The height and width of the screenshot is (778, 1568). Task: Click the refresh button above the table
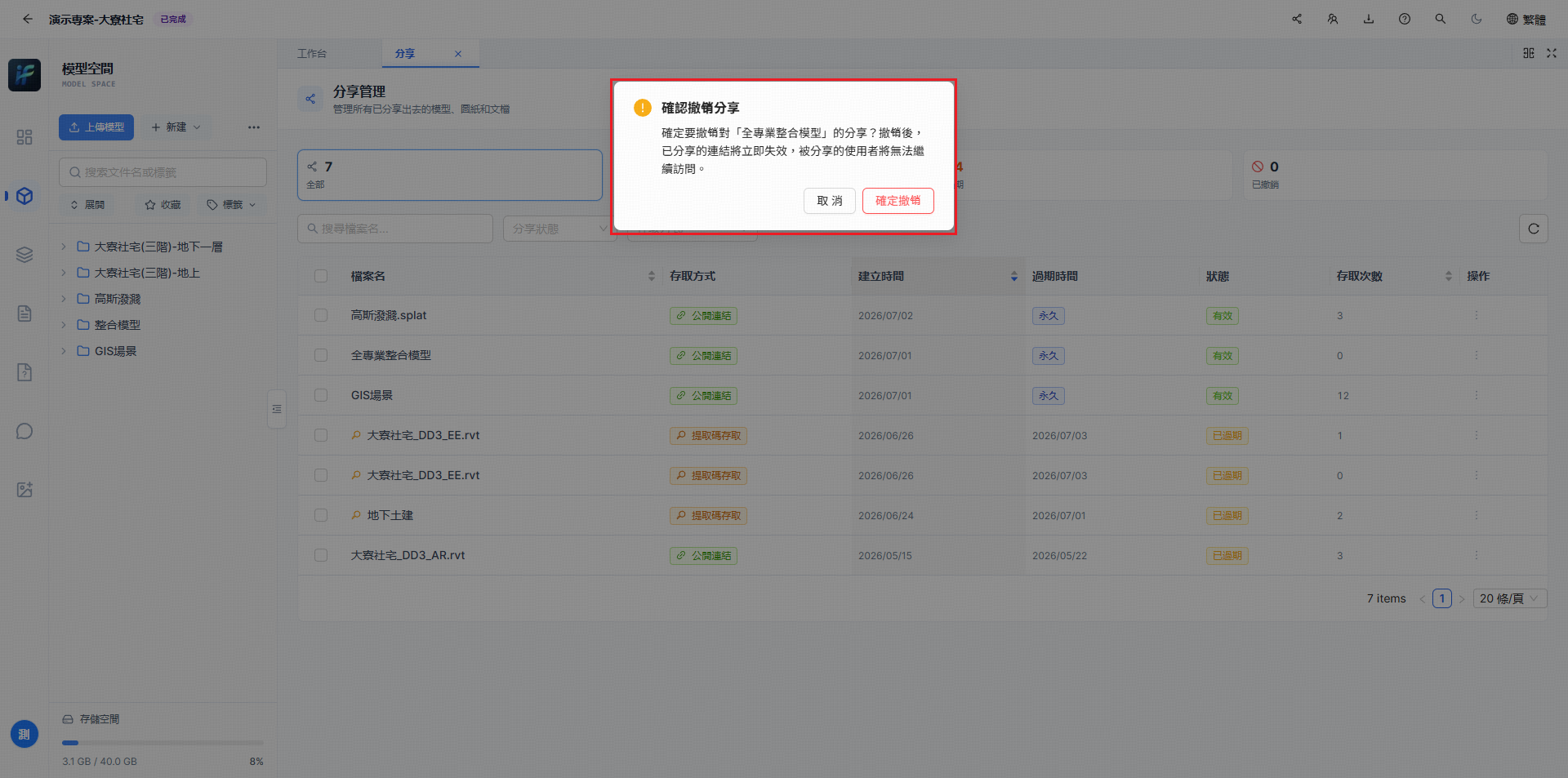1533,229
